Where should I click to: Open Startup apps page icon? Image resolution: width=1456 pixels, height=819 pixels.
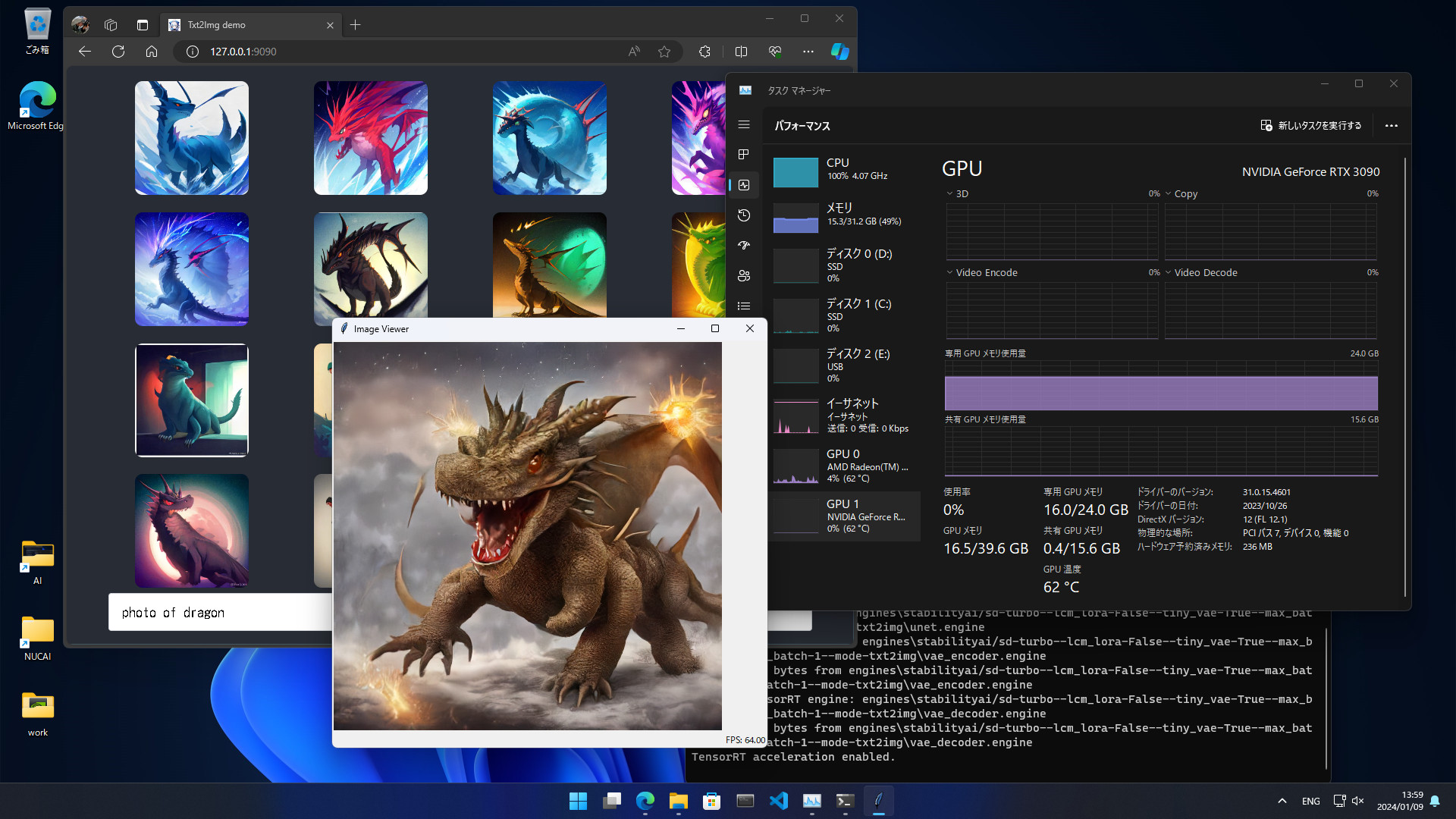pos(744,246)
